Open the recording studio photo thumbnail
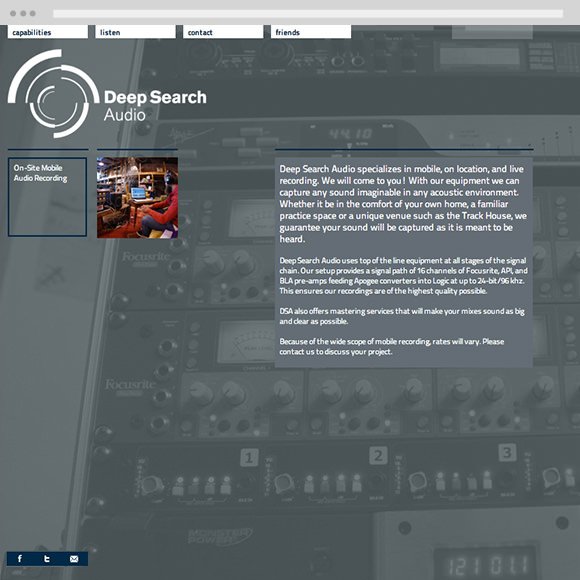This screenshot has width=580, height=580. (x=137, y=198)
